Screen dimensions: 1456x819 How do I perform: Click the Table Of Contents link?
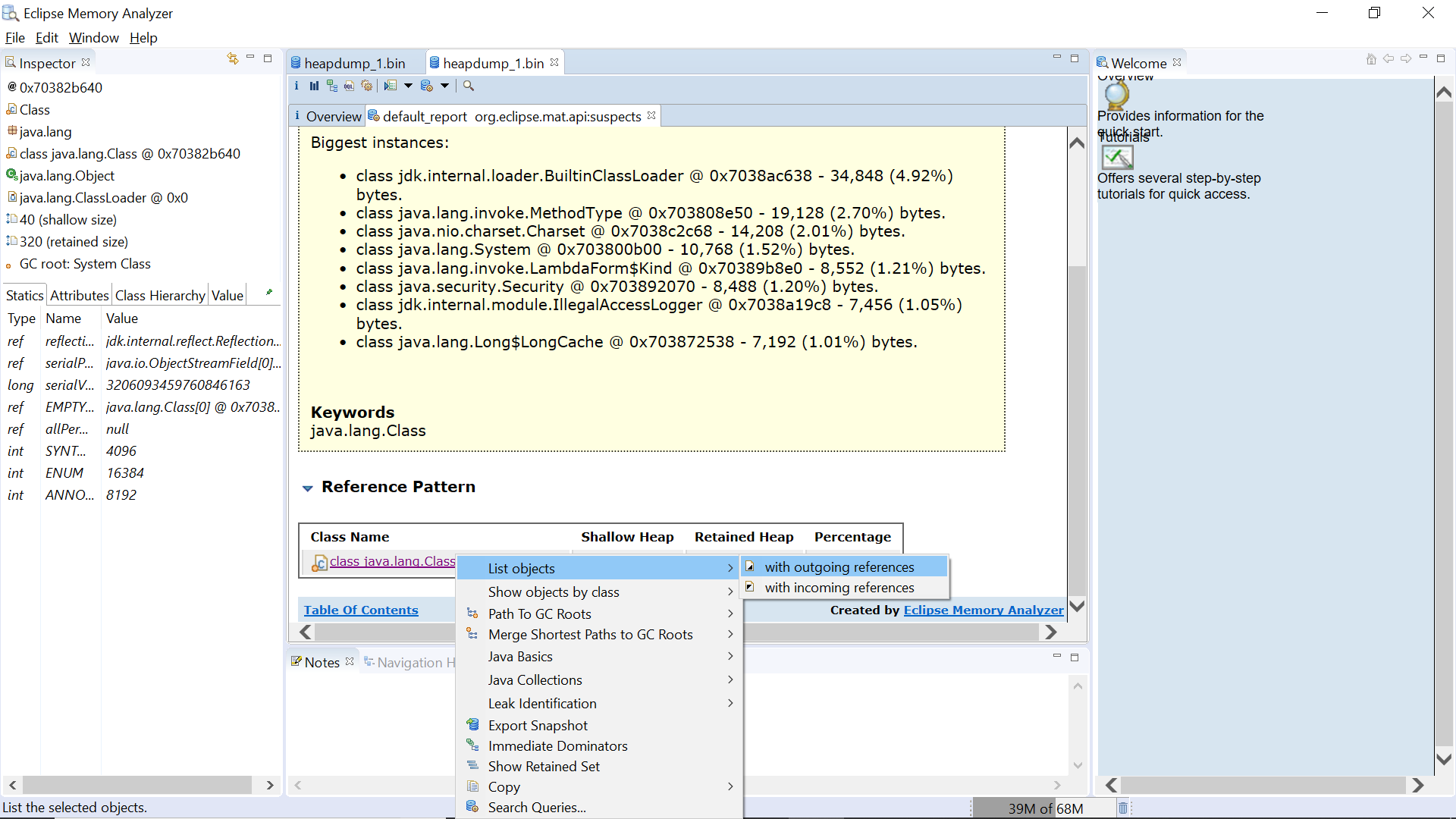click(361, 610)
